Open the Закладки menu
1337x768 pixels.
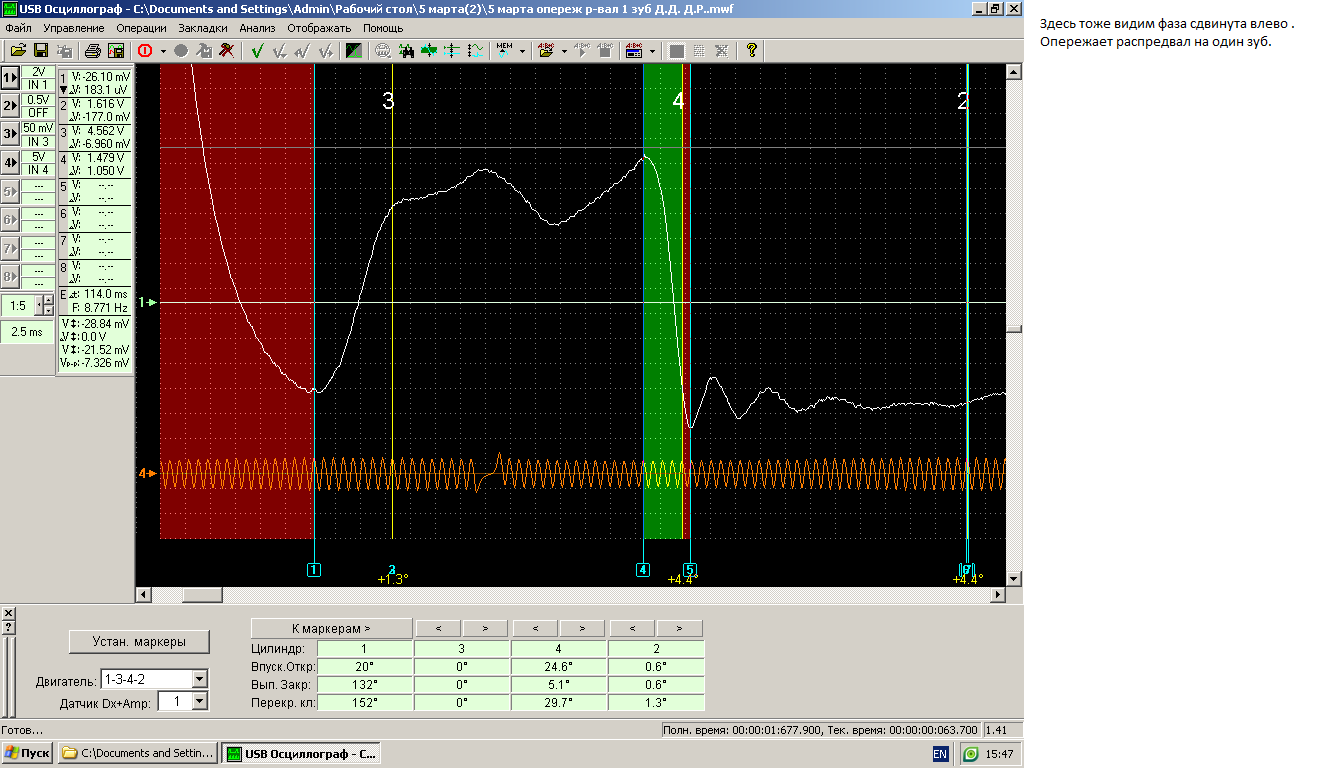tap(203, 29)
